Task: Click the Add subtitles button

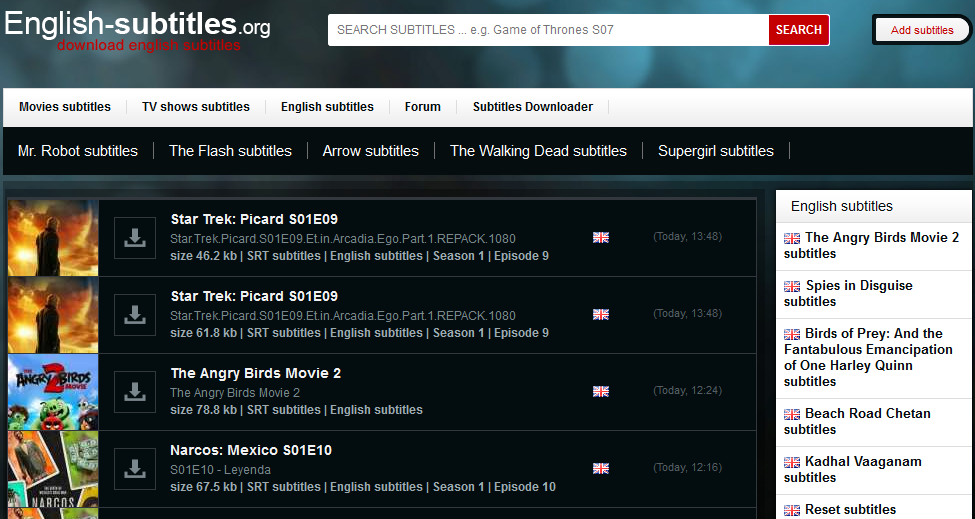Action: [x=922, y=30]
